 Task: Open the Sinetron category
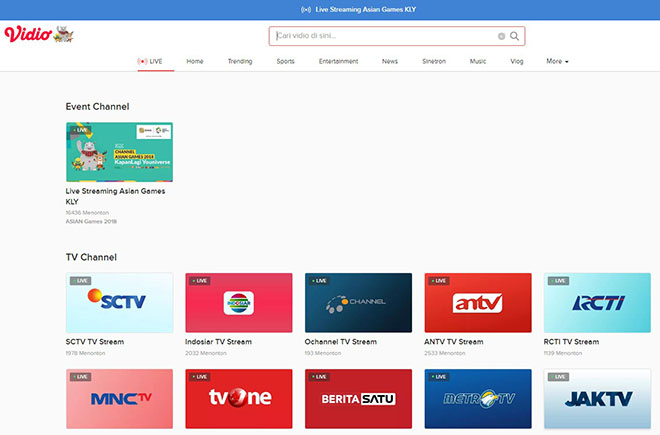pos(434,61)
